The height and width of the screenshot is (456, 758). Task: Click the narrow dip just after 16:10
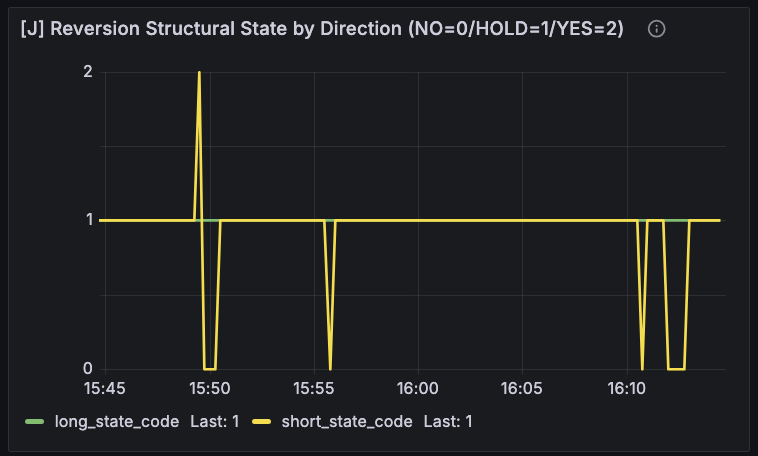point(642,368)
